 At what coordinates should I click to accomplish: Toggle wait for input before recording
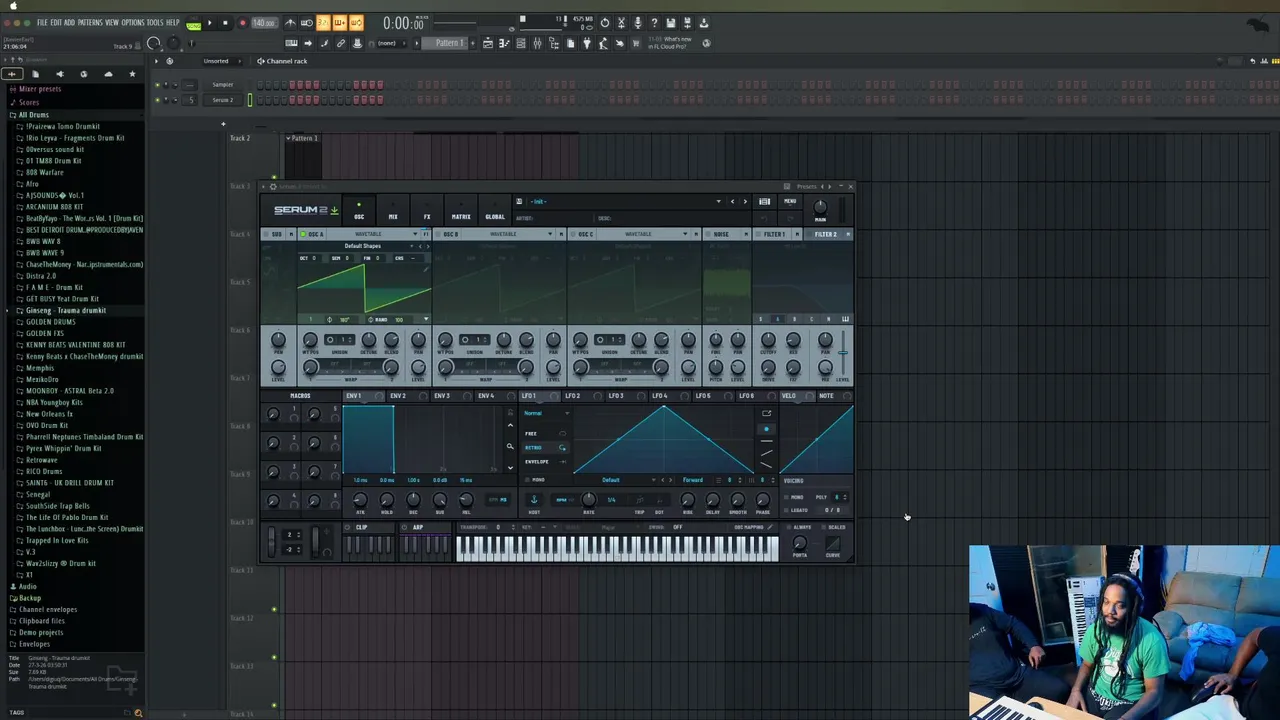pyautogui.click(x=307, y=22)
